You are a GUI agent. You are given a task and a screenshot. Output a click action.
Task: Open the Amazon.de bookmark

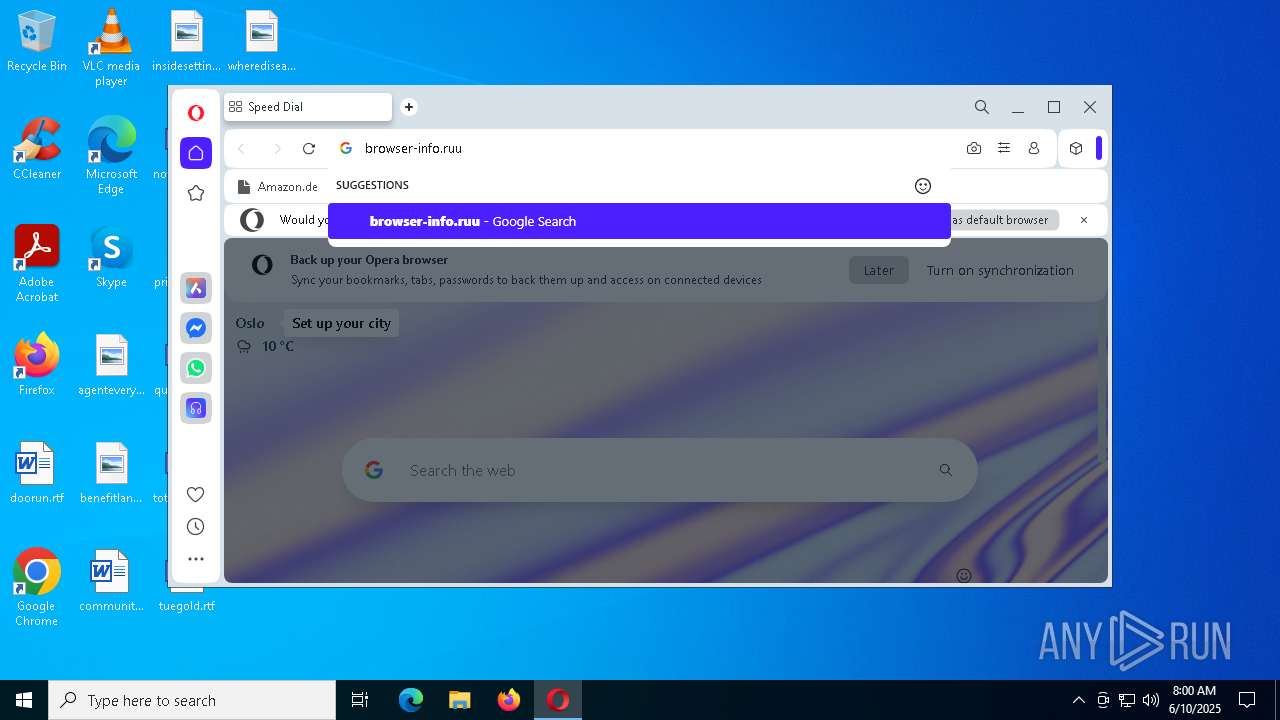278,187
